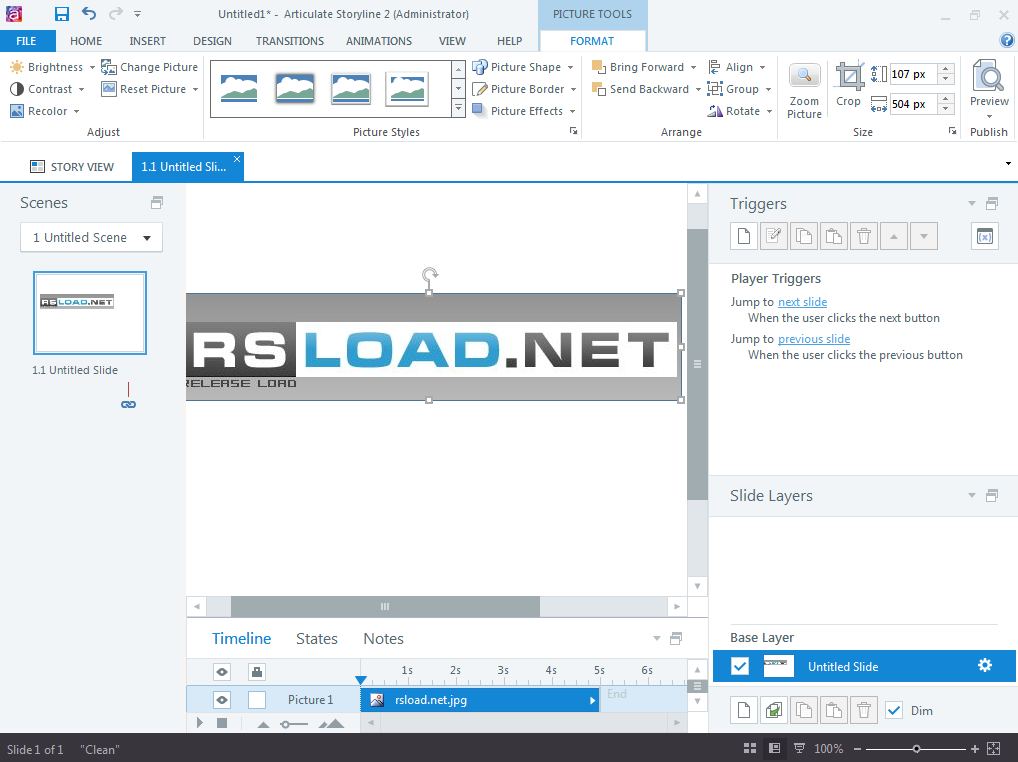Open Zoom Picture tool
Image resolution: width=1018 pixels, height=762 pixels.
[804, 92]
